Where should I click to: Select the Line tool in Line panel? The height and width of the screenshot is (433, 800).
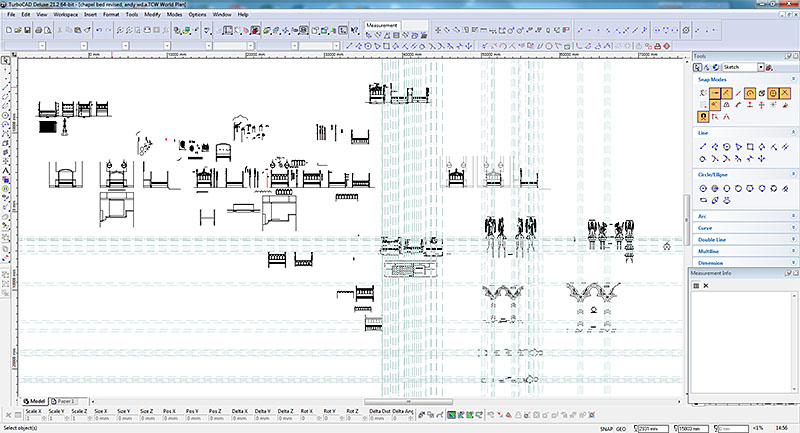[703, 146]
